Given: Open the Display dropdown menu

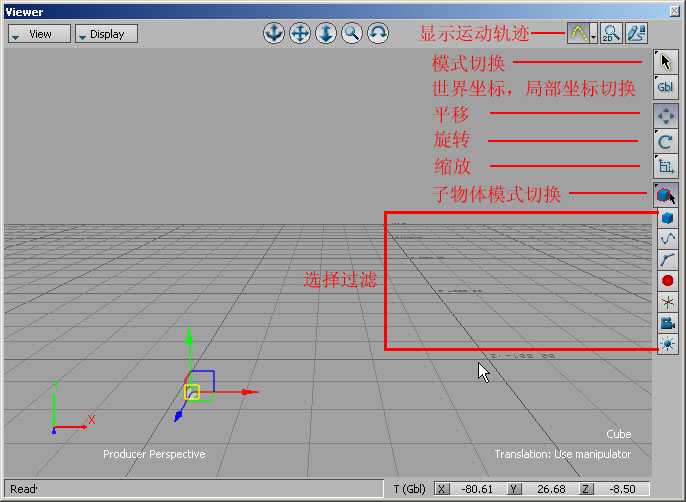Looking at the screenshot, I should tap(107, 34).
